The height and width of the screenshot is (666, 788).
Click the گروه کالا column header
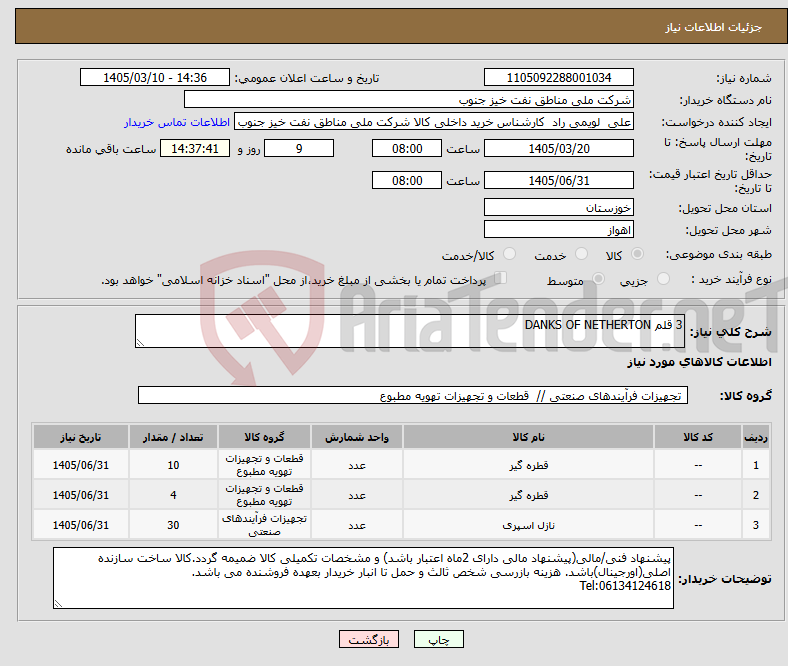click(x=264, y=437)
